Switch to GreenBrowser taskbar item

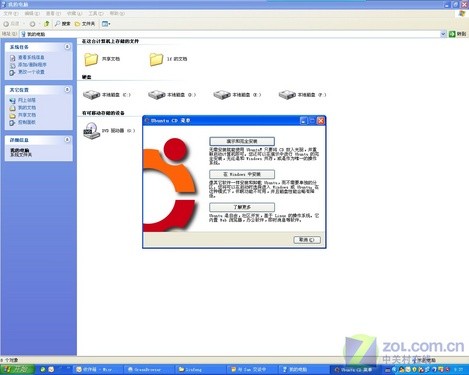coord(149,369)
